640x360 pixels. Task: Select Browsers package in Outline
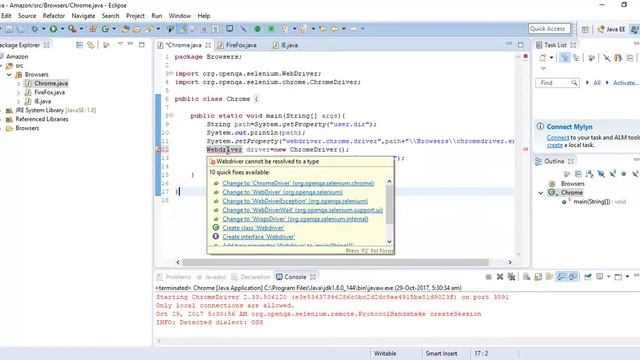[573, 184]
